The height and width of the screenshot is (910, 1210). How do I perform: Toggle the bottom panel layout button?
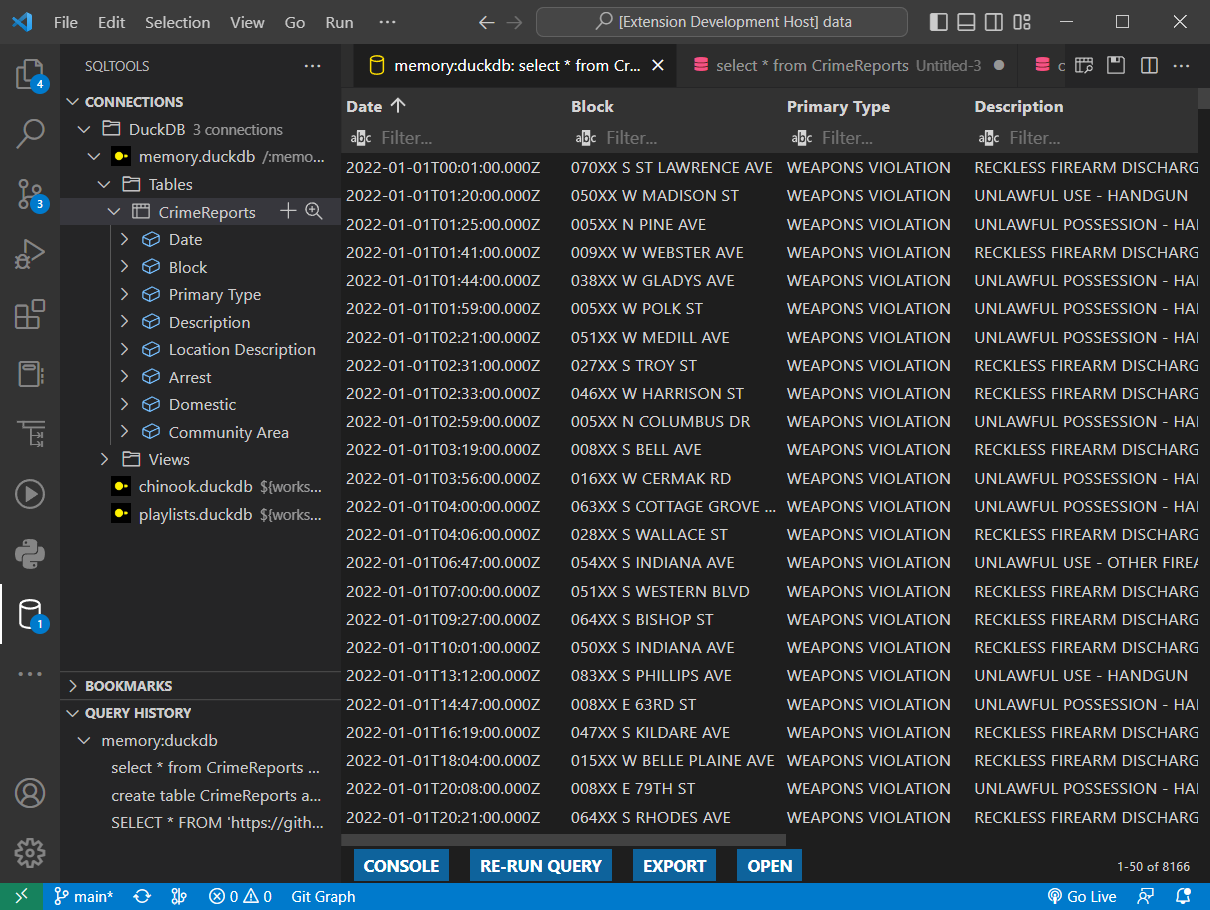pyautogui.click(x=966, y=22)
